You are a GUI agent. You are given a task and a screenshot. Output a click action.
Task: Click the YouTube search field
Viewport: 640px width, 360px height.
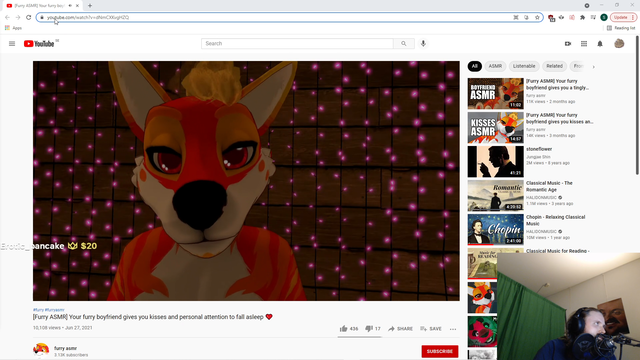tap(297, 44)
